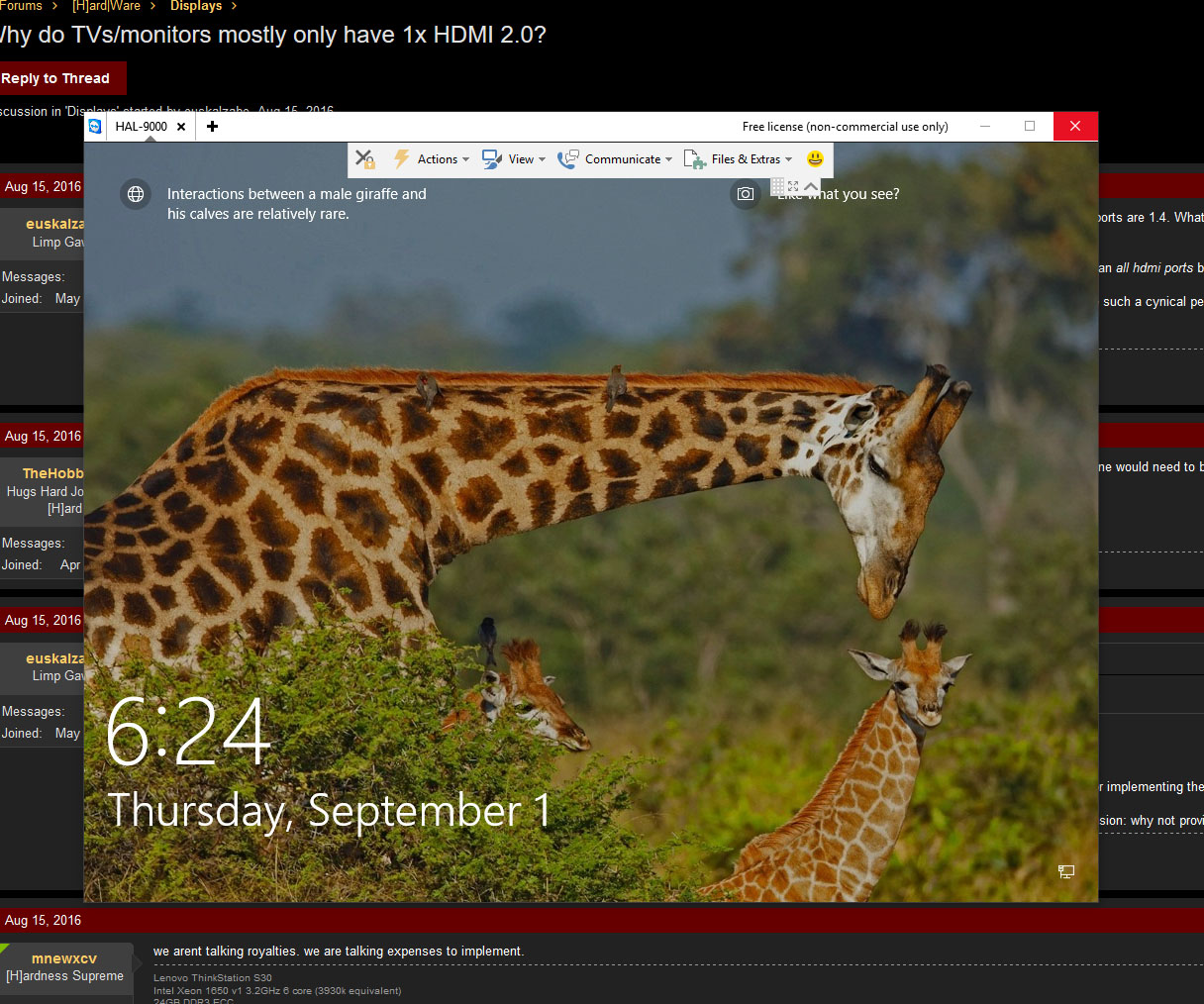Viewport: 1204px width, 1004px height.
Task: Click the phone and chat Communicate icon
Action: [x=568, y=158]
